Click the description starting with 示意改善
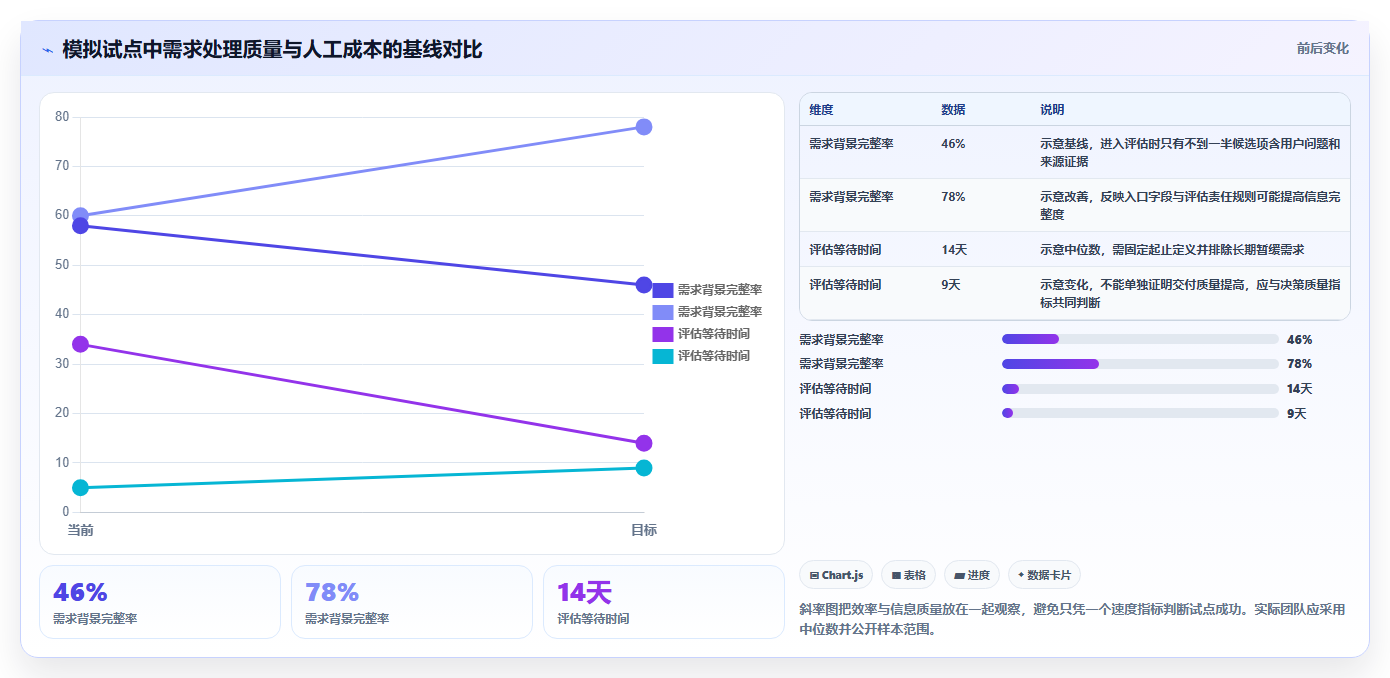 (x=1190, y=205)
